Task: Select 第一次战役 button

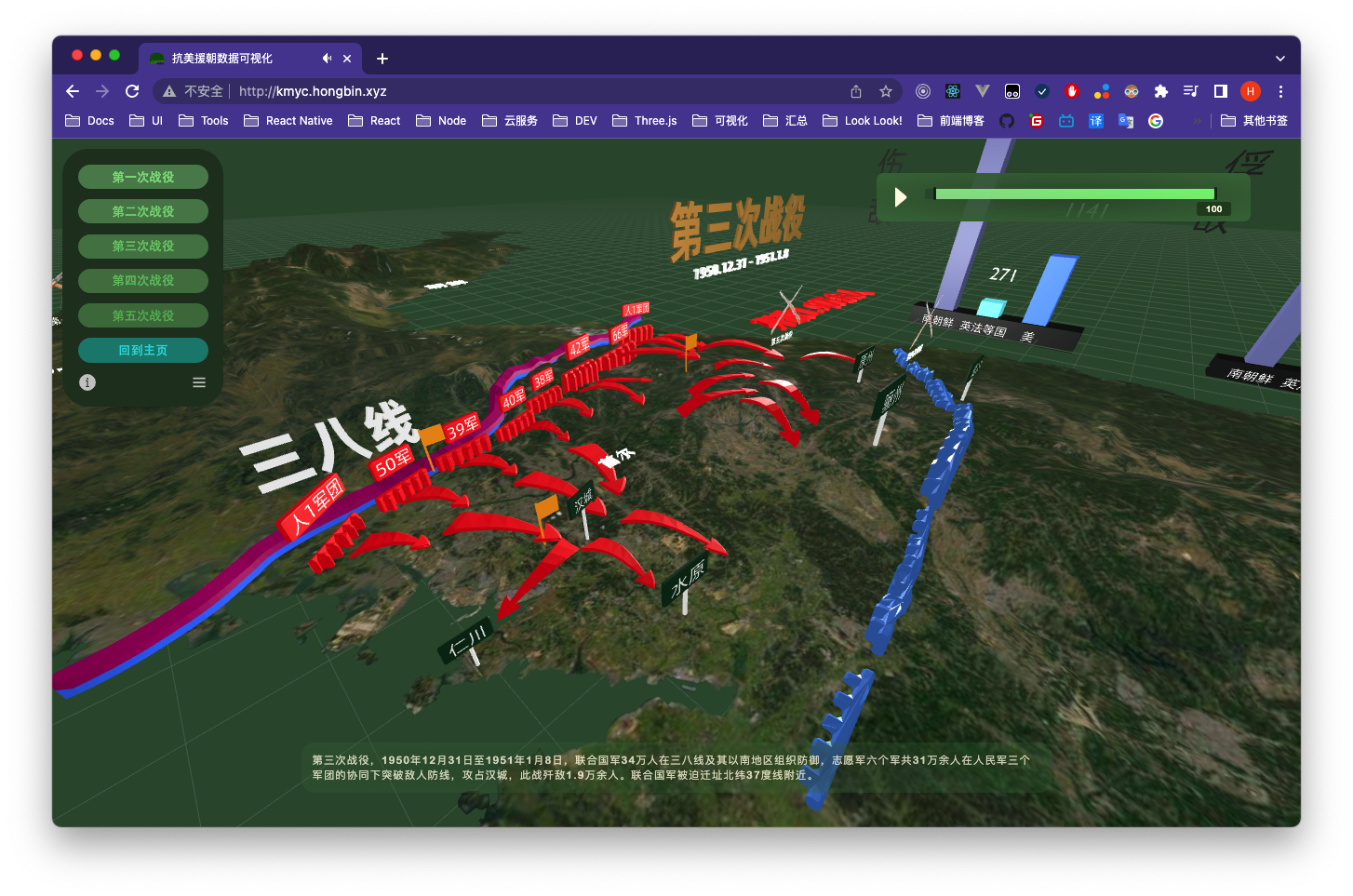Action: tap(143, 177)
